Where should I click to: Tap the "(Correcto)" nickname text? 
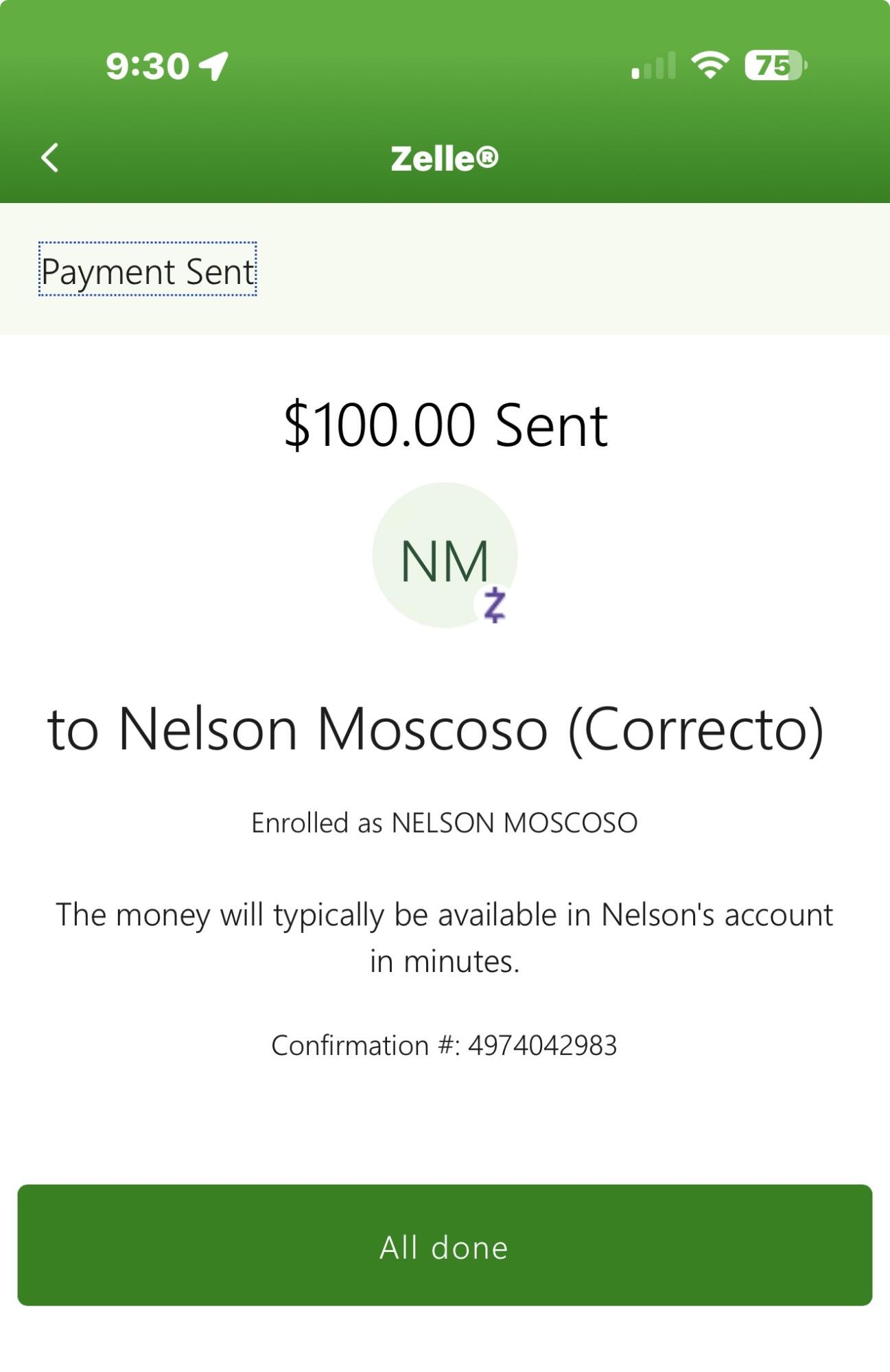[x=696, y=730]
